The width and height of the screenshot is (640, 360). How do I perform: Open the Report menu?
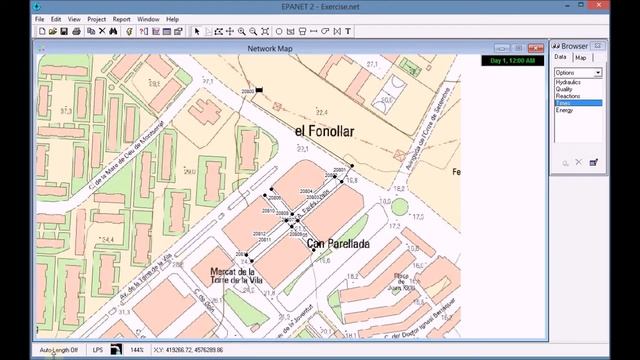tap(122, 19)
